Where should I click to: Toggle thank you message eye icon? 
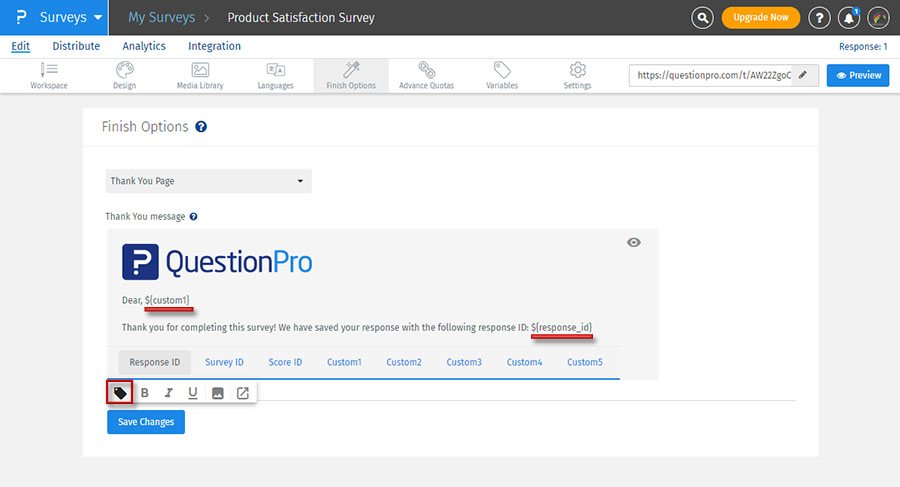click(633, 243)
